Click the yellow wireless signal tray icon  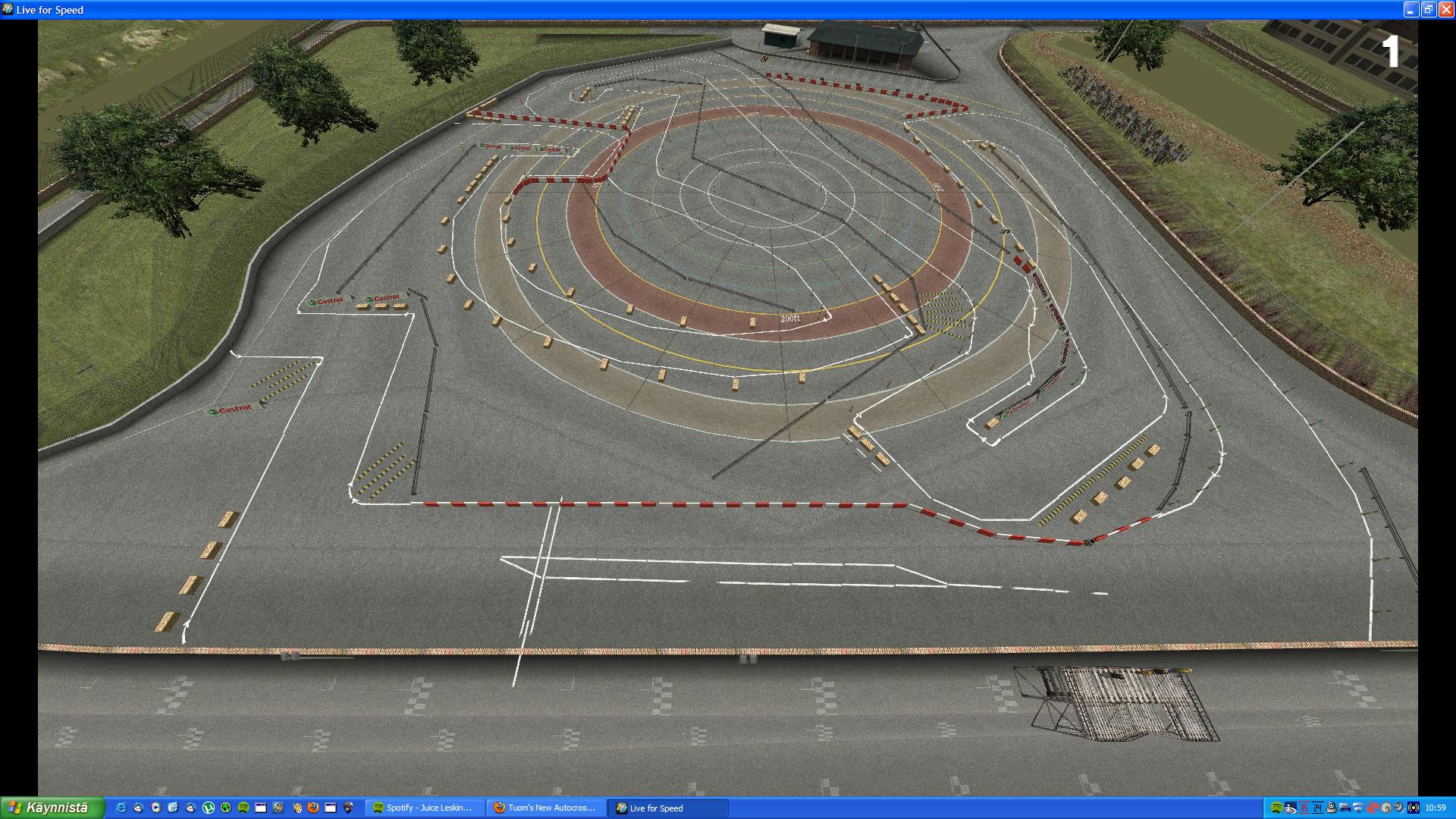click(1414, 808)
